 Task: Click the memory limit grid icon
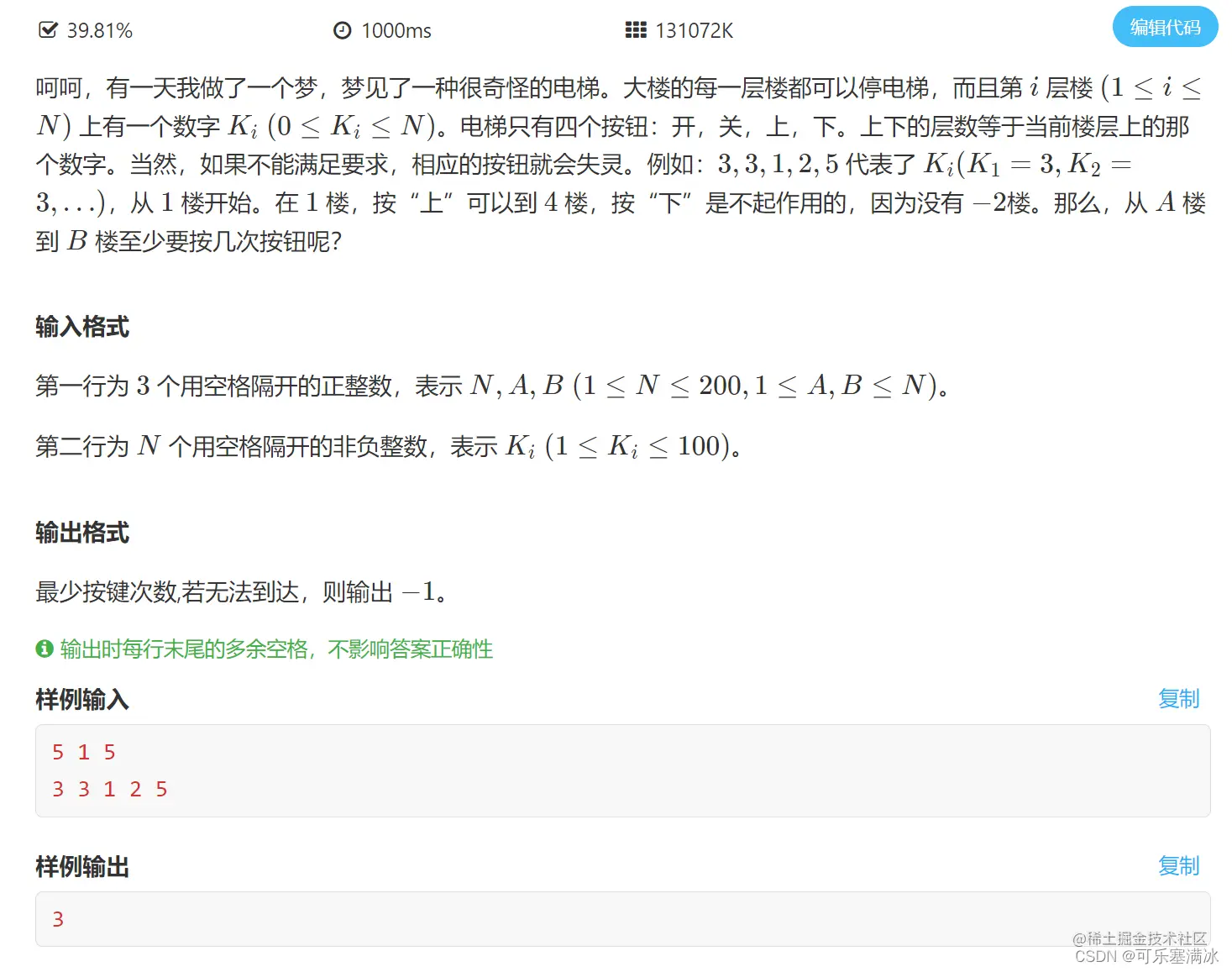637,29
